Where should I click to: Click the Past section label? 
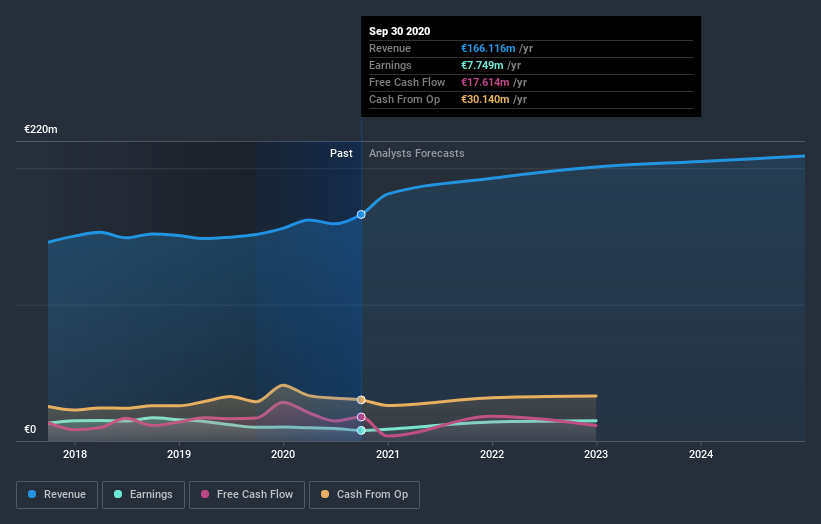[341, 153]
